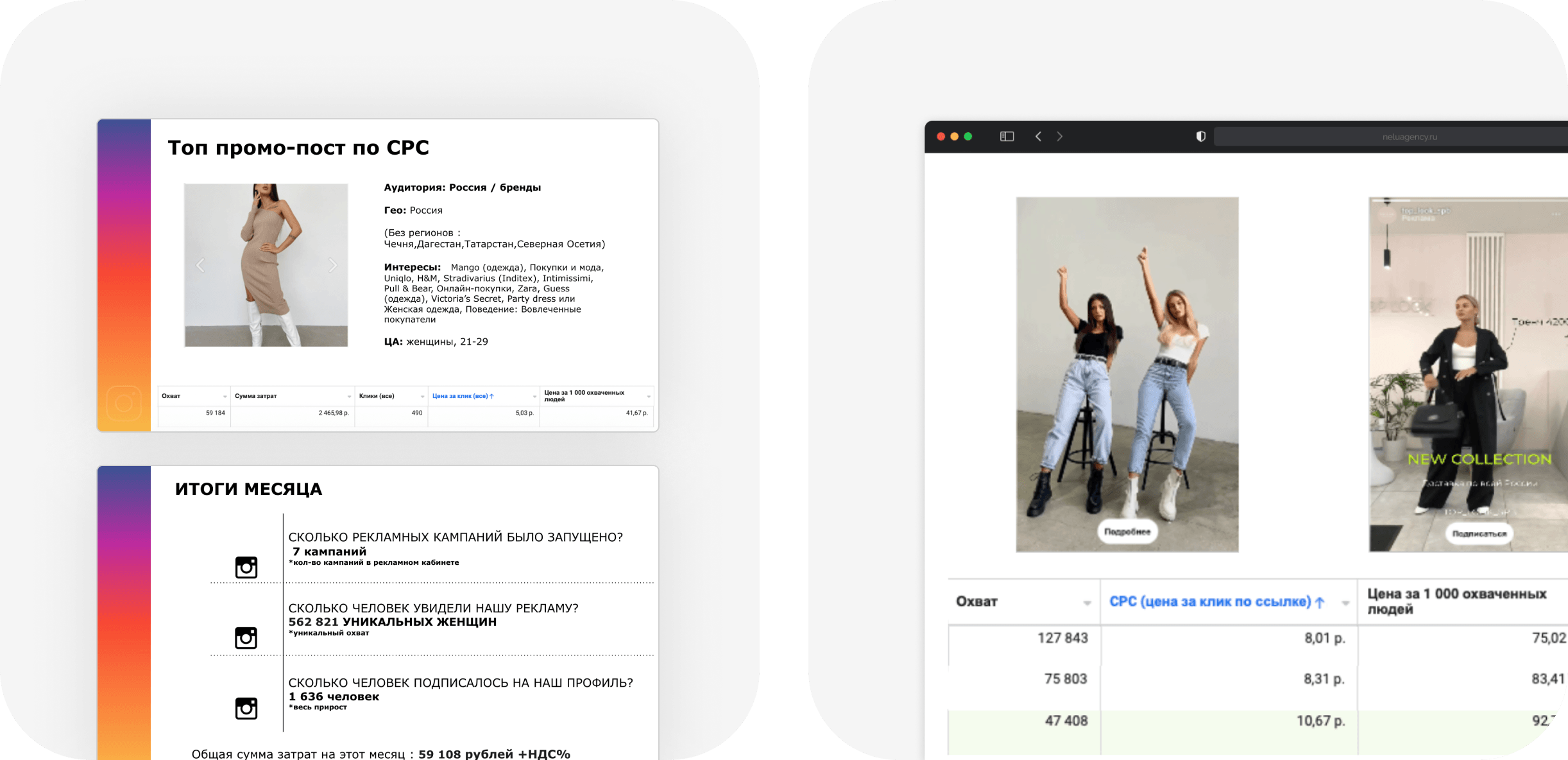Click the browser sidebar toggle icon

pyautogui.click(x=1007, y=136)
